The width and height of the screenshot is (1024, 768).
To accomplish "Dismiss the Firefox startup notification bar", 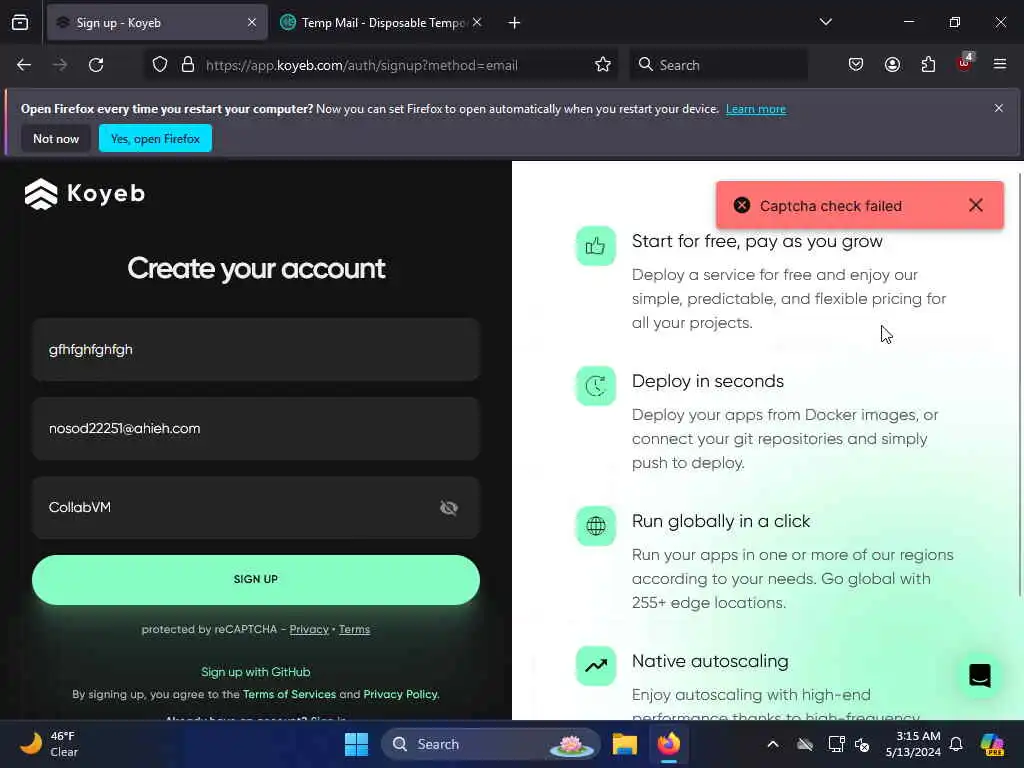I will tap(999, 108).
